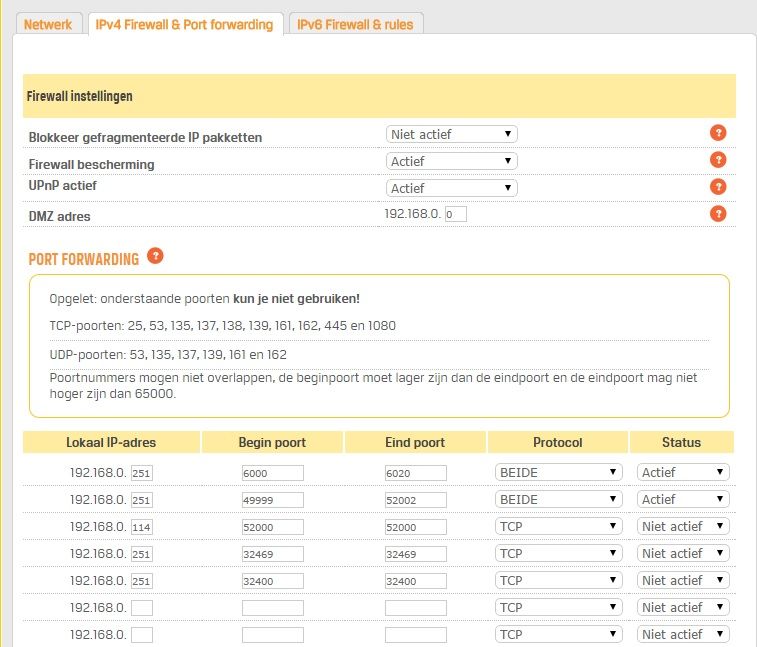Screen dimensions: 757x647
Task: Open UPnP actief dropdown
Action: pyautogui.click(x=451, y=188)
